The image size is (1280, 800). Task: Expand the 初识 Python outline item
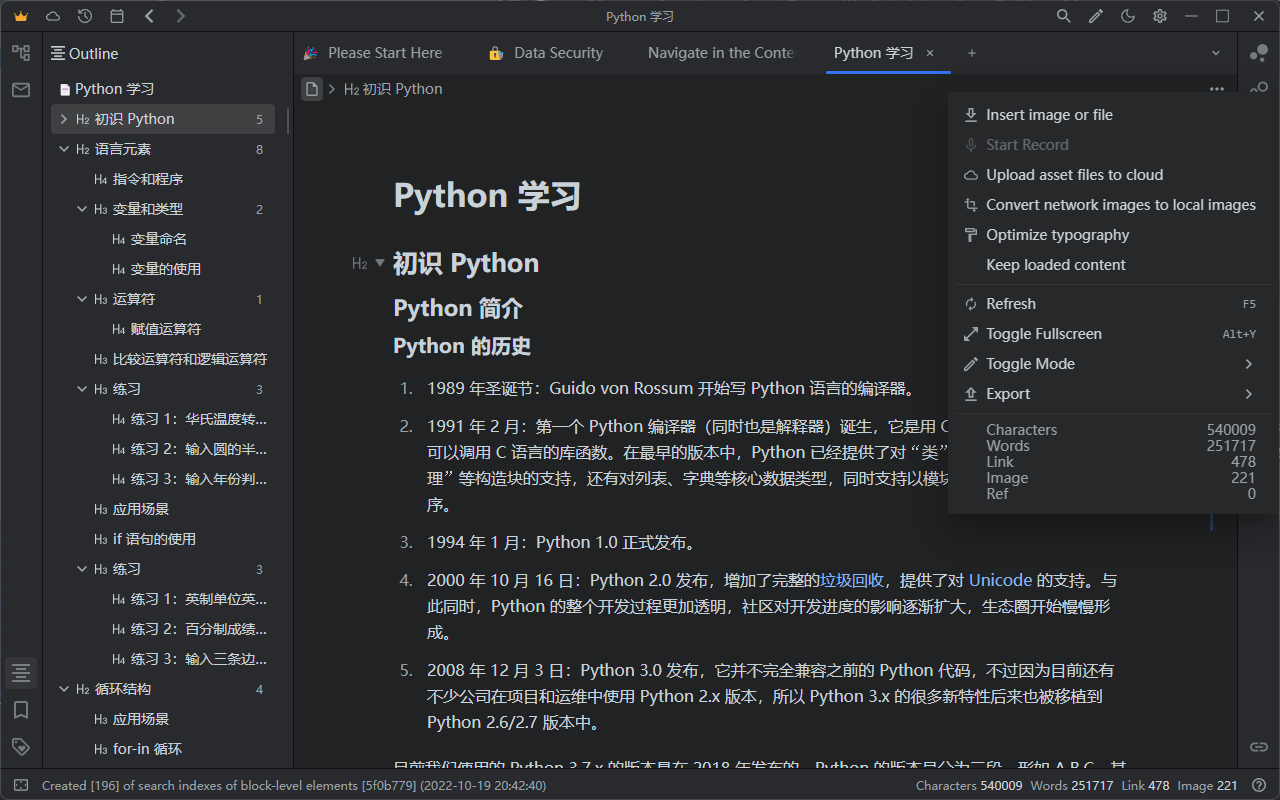pyautogui.click(x=64, y=119)
